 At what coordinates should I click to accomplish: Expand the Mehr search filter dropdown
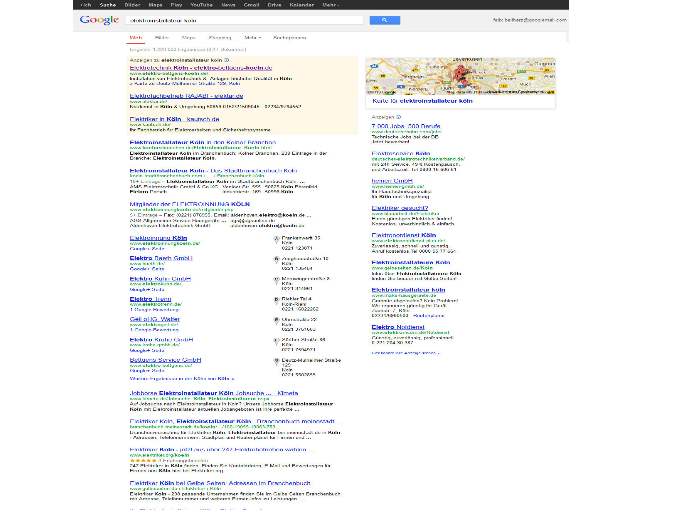(x=252, y=38)
